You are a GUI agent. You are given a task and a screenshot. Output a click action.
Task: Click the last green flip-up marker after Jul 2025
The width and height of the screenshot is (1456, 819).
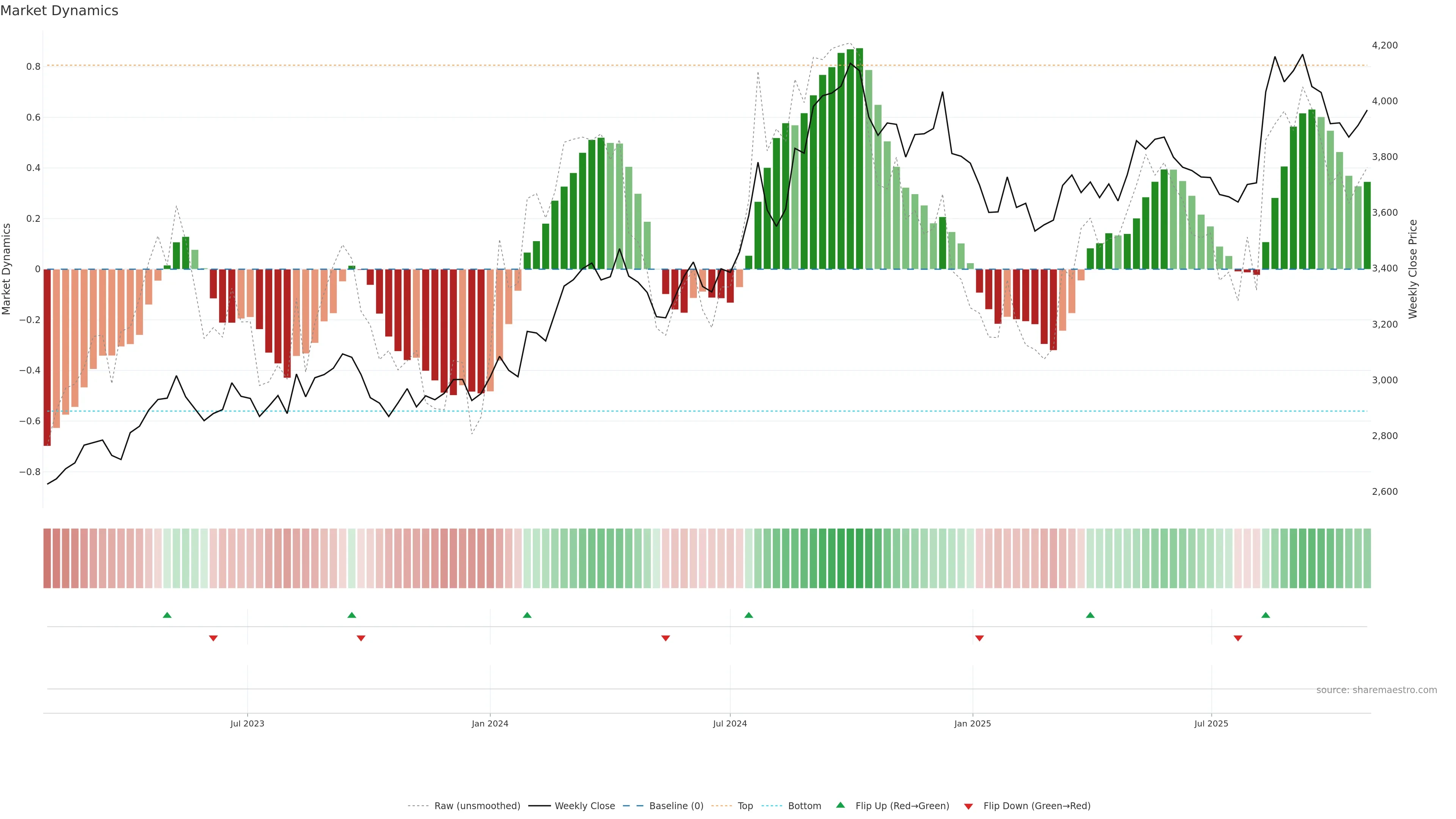[1265, 615]
